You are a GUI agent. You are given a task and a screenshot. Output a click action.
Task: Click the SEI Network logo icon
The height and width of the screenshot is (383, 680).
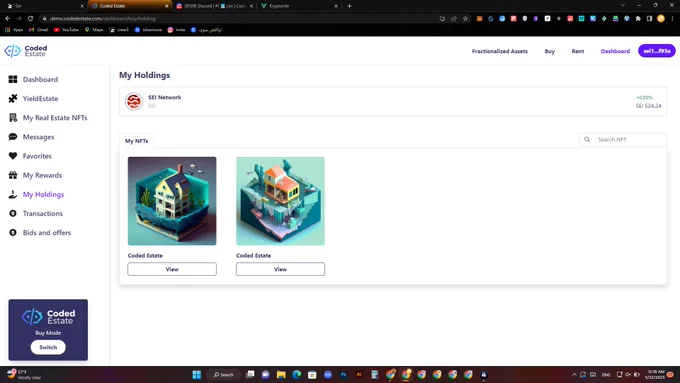coord(134,101)
